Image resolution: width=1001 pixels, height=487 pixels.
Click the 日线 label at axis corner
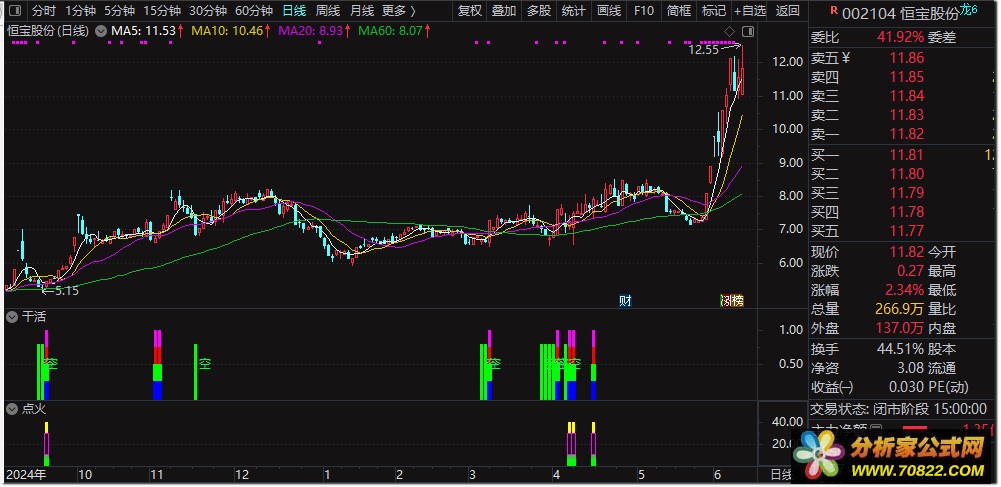[780, 475]
